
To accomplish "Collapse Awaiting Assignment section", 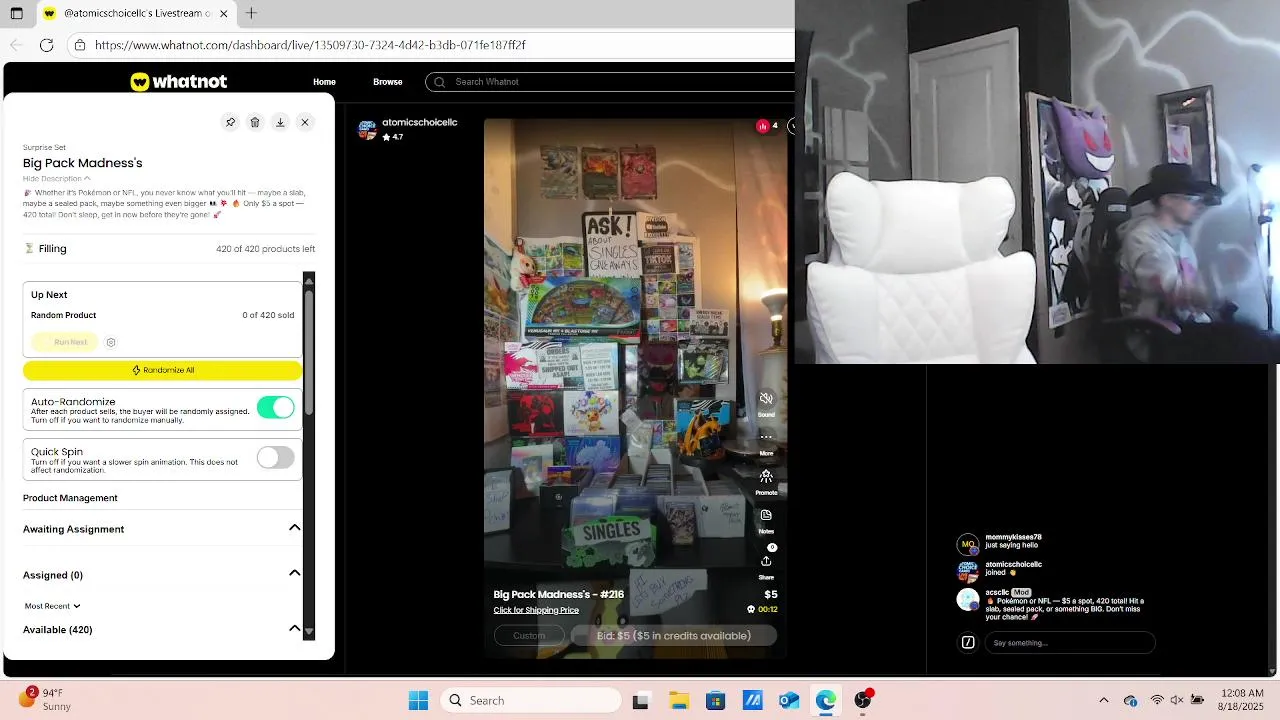I will (294, 528).
